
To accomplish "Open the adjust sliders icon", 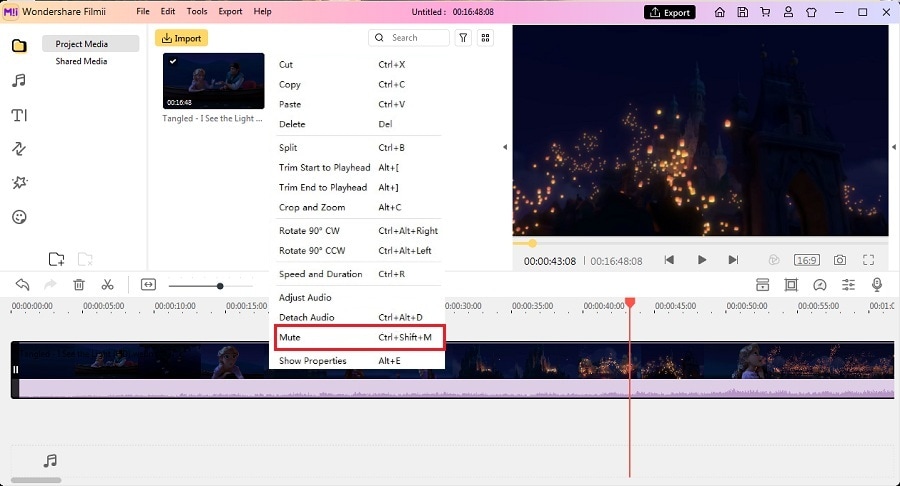I will (848, 285).
